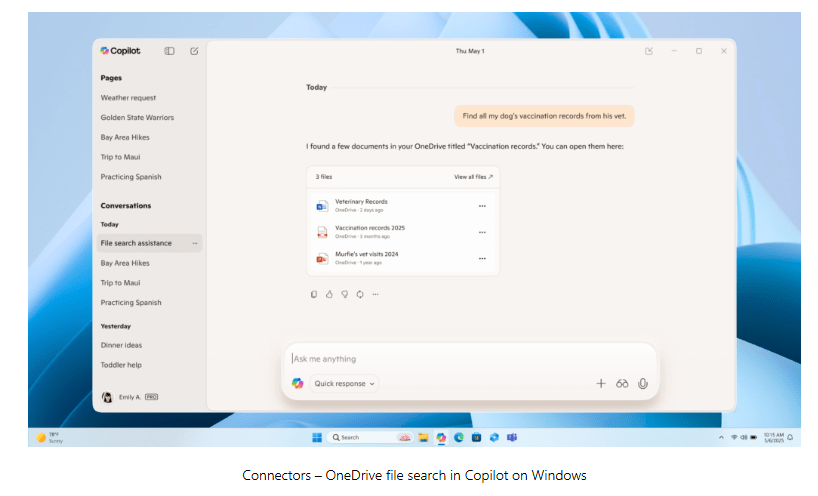Select the Dinner ideas conversation
The width and height of the screenshot is (818, 496).
pos(121,345)
